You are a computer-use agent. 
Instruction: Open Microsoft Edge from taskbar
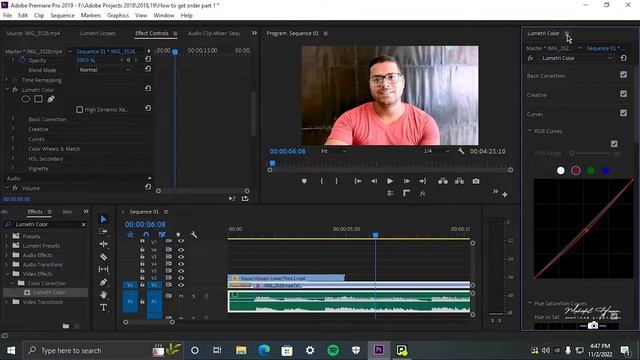tap(264, 350)
